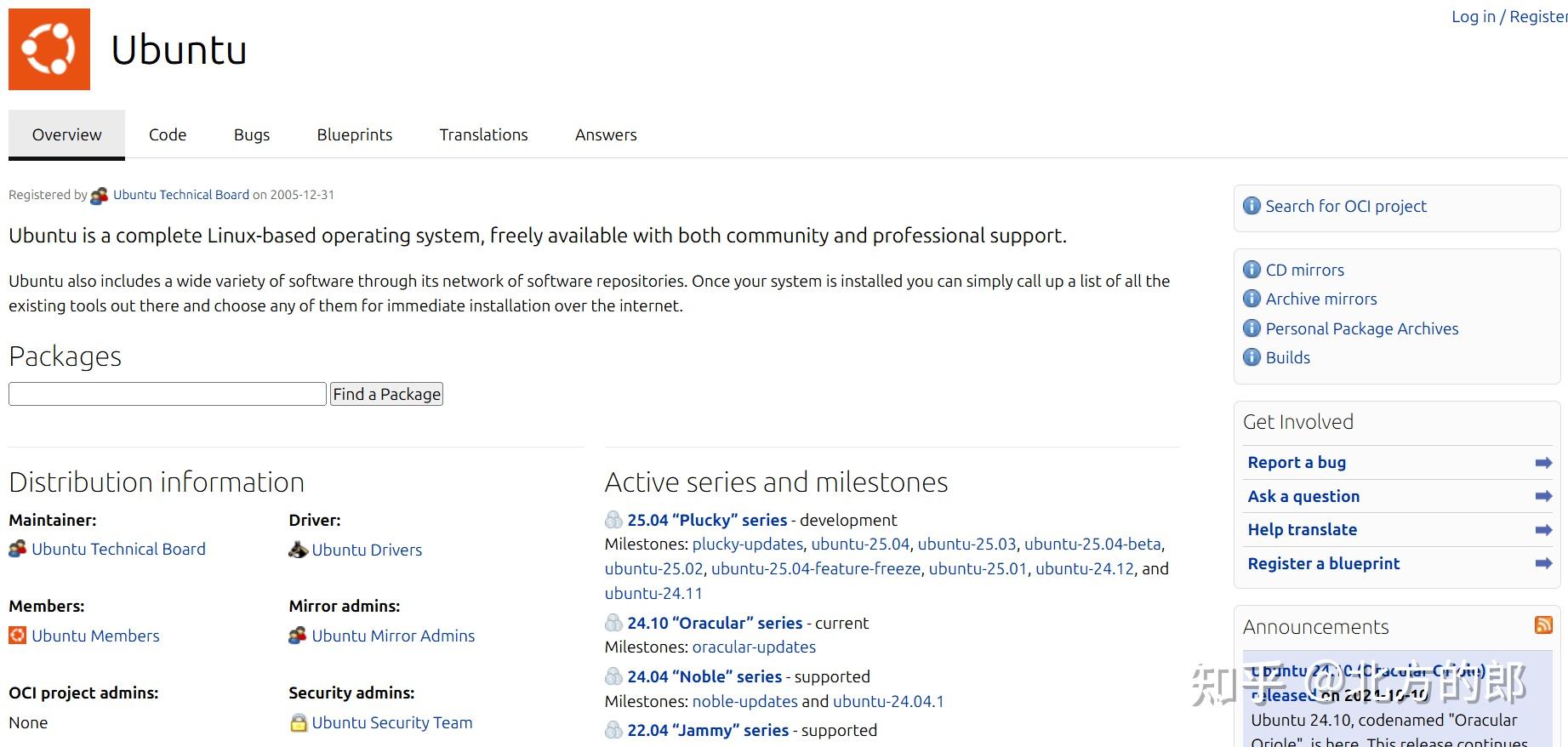Focus the package search text field

tap(168, 394)
